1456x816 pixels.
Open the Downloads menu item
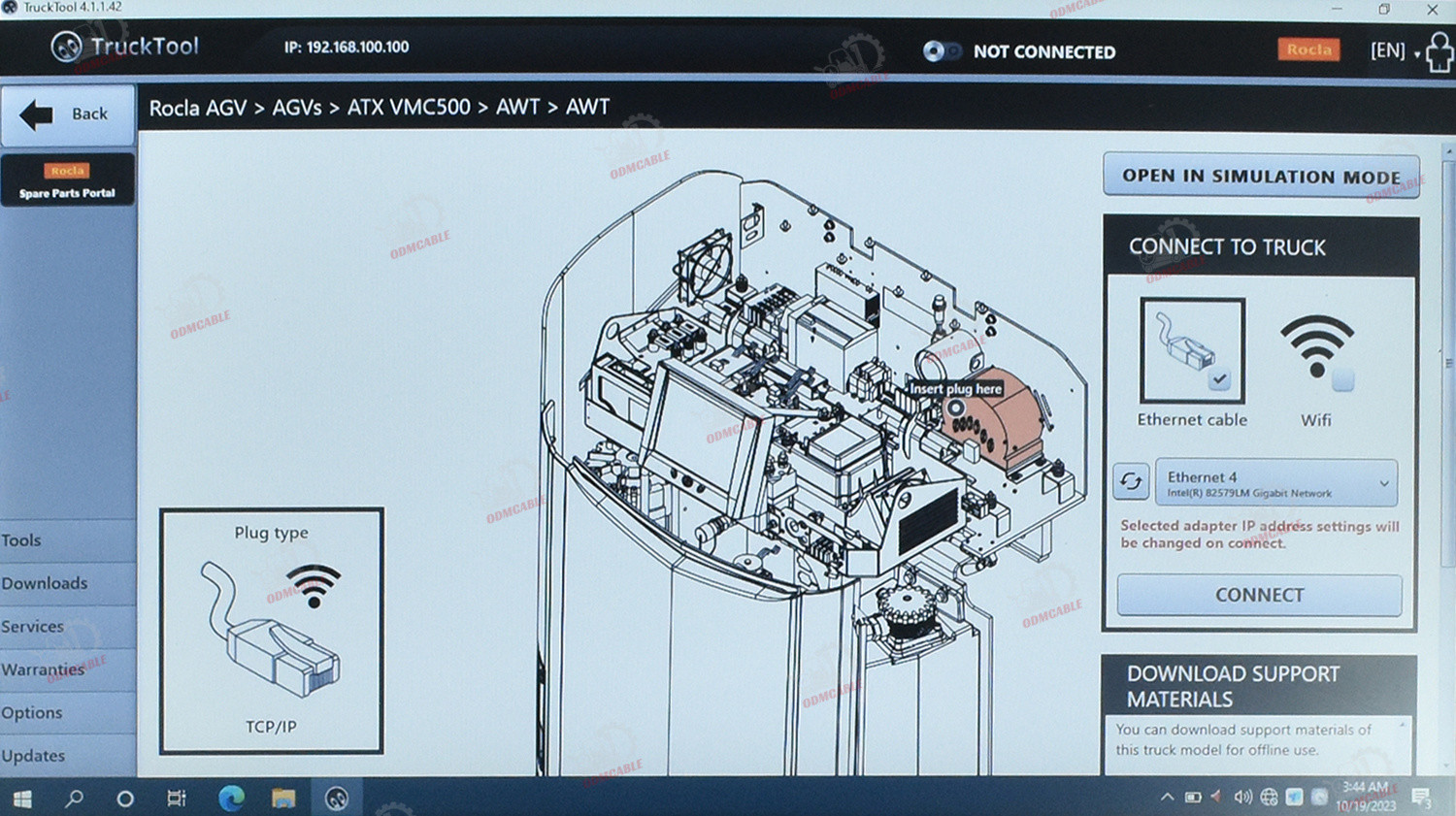tap(68, 583)
